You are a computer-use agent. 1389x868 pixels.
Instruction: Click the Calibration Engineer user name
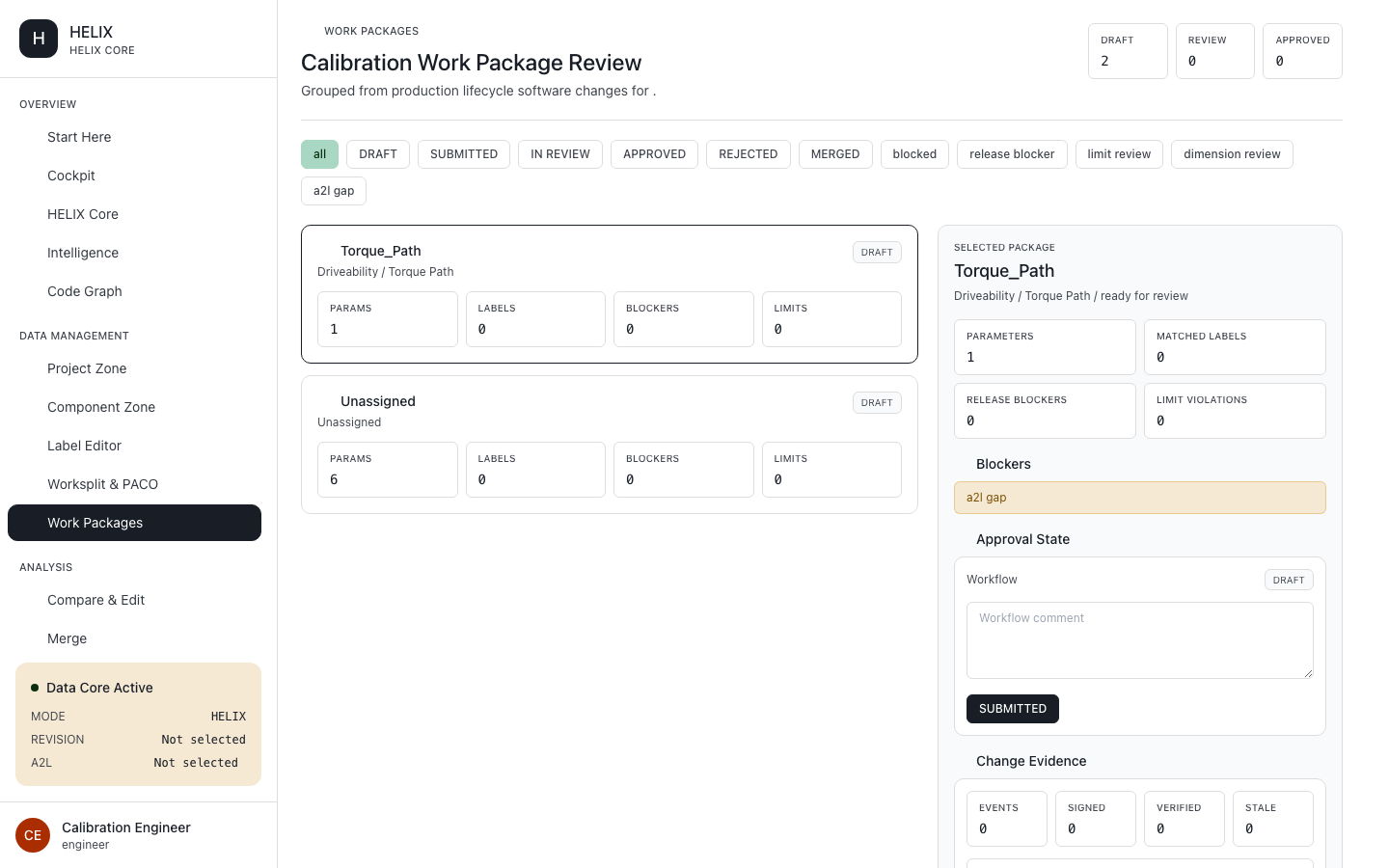tap(126, 827)
